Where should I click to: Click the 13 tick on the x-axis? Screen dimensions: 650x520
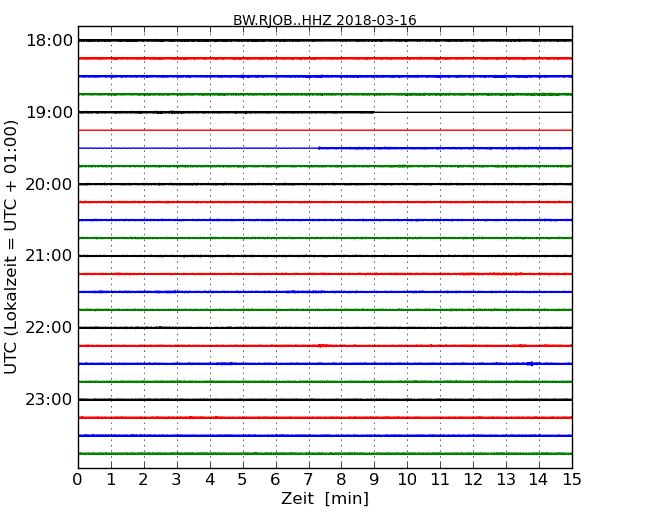[506, 479]
